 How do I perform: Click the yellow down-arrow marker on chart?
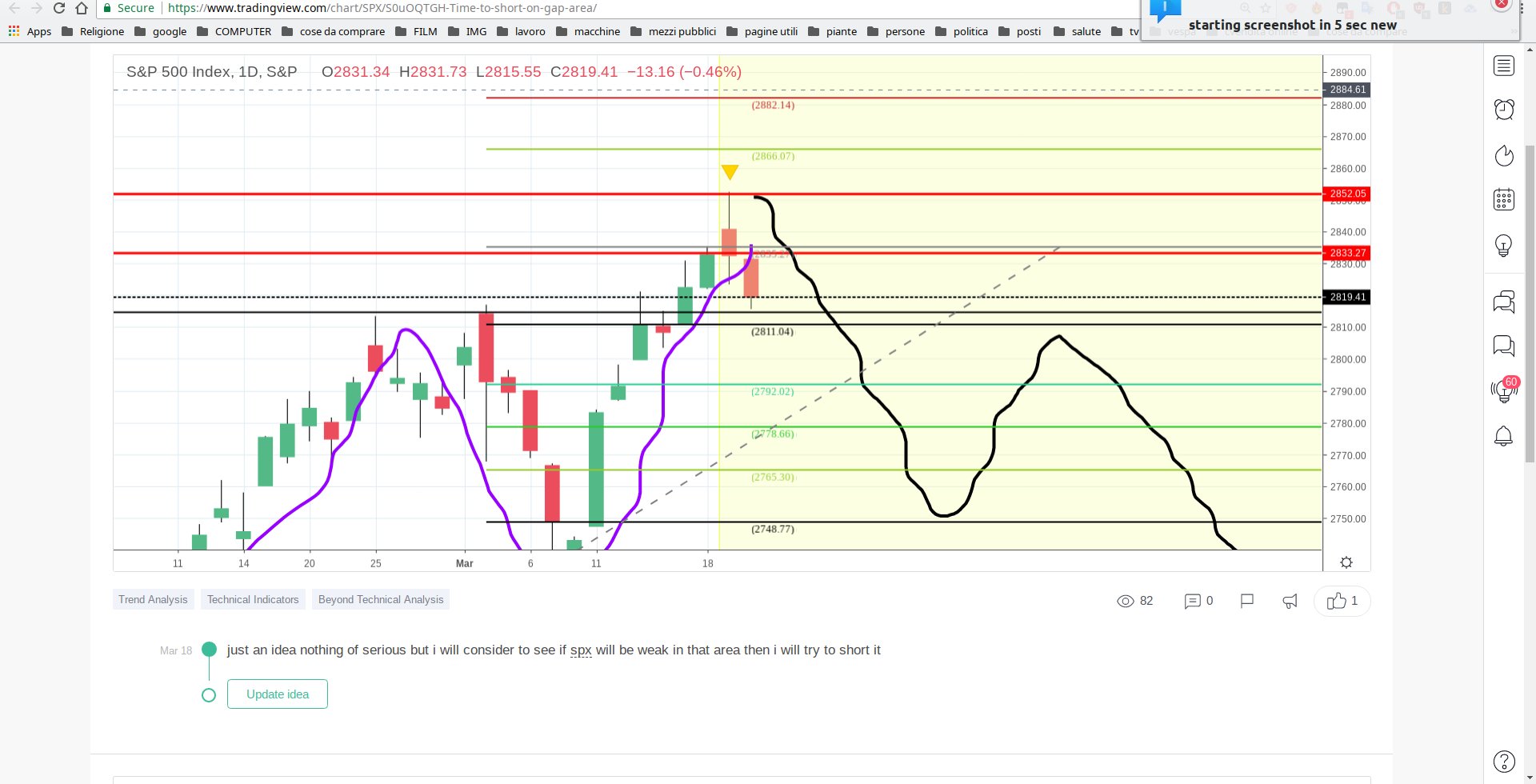tap(730, 172)
